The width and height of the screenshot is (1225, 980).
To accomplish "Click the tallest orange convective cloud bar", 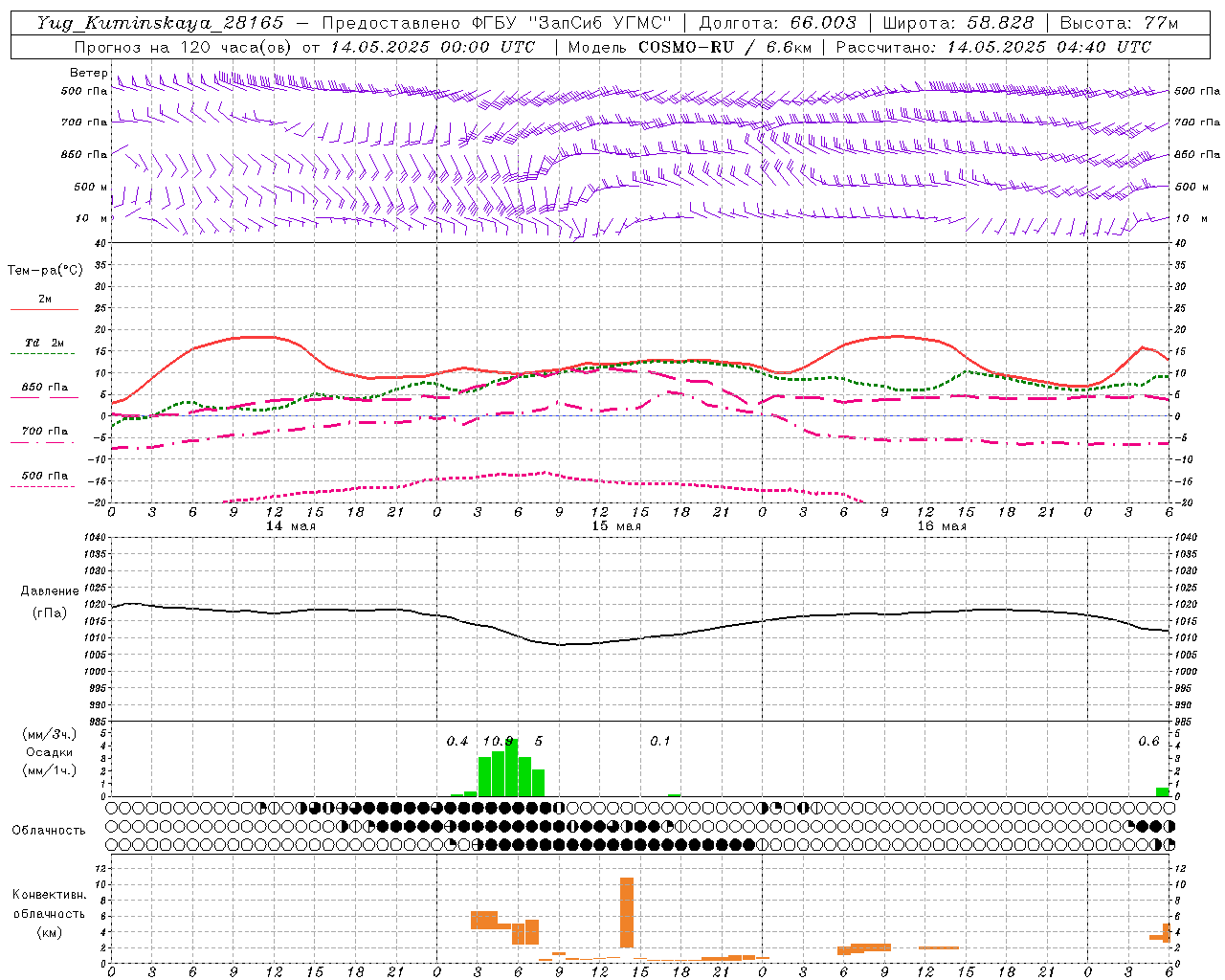I will pos(627,912).
